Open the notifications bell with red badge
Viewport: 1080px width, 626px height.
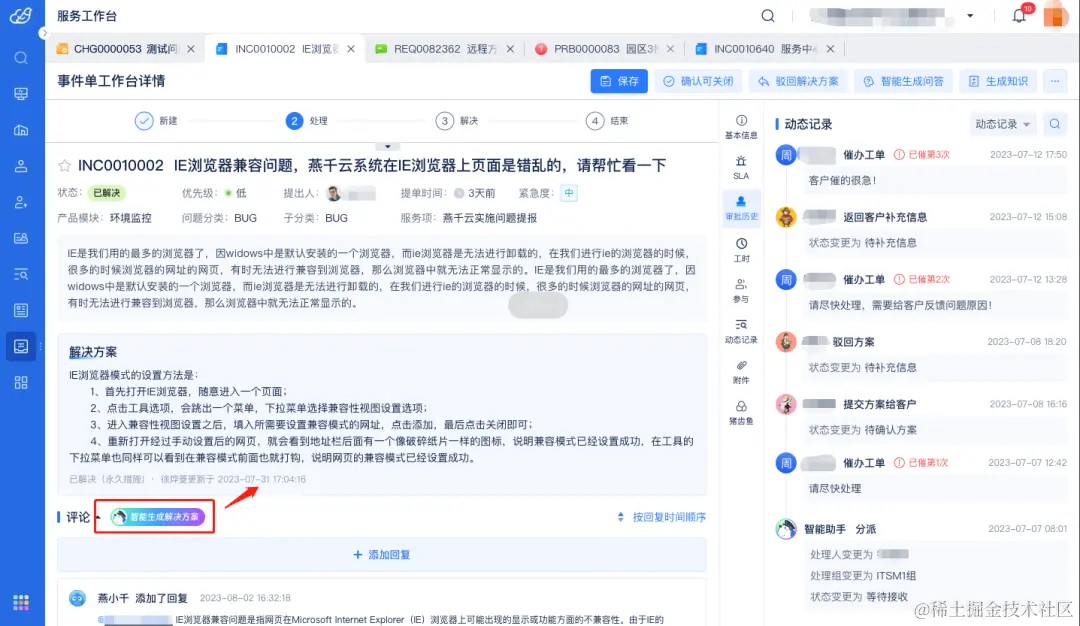pos(1019,16)
